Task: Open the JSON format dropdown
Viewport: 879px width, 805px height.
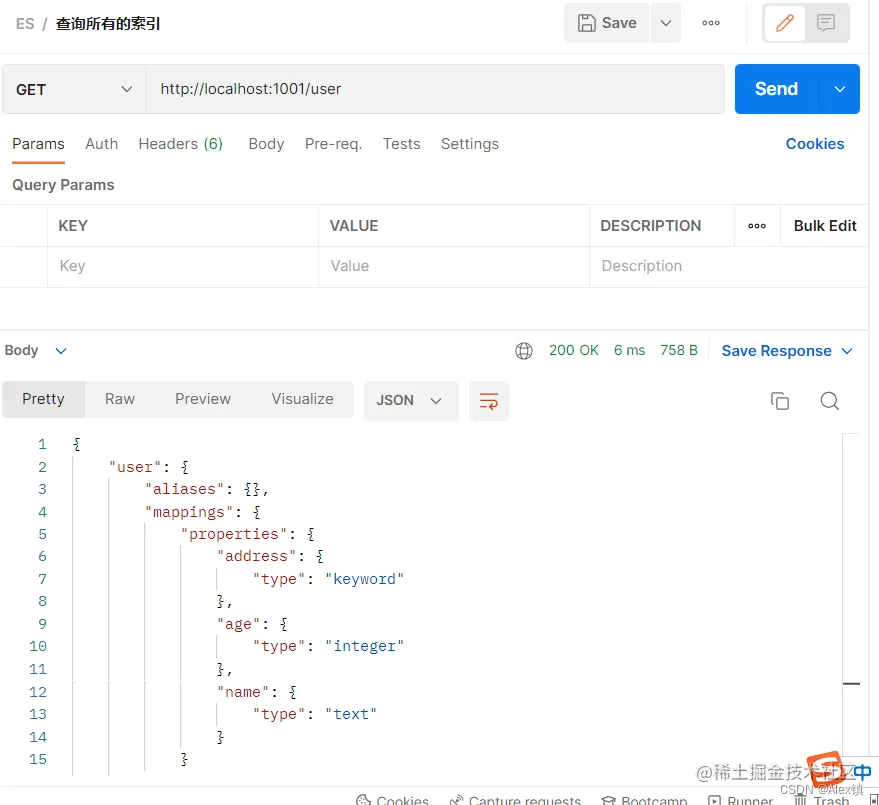Action: (x=411, y=401)
